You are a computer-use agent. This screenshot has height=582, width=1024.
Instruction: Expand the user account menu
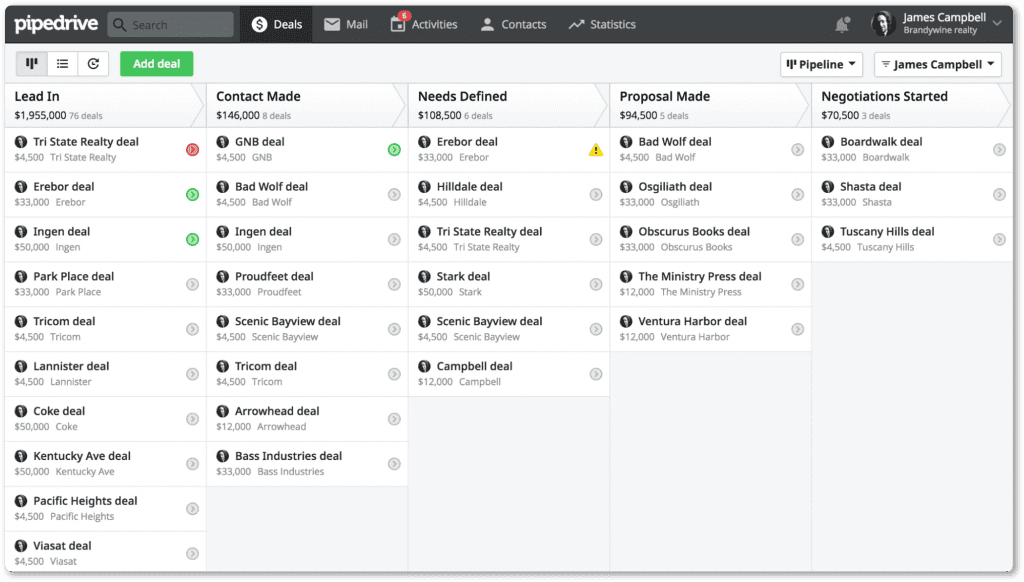(x=996, y=24)
